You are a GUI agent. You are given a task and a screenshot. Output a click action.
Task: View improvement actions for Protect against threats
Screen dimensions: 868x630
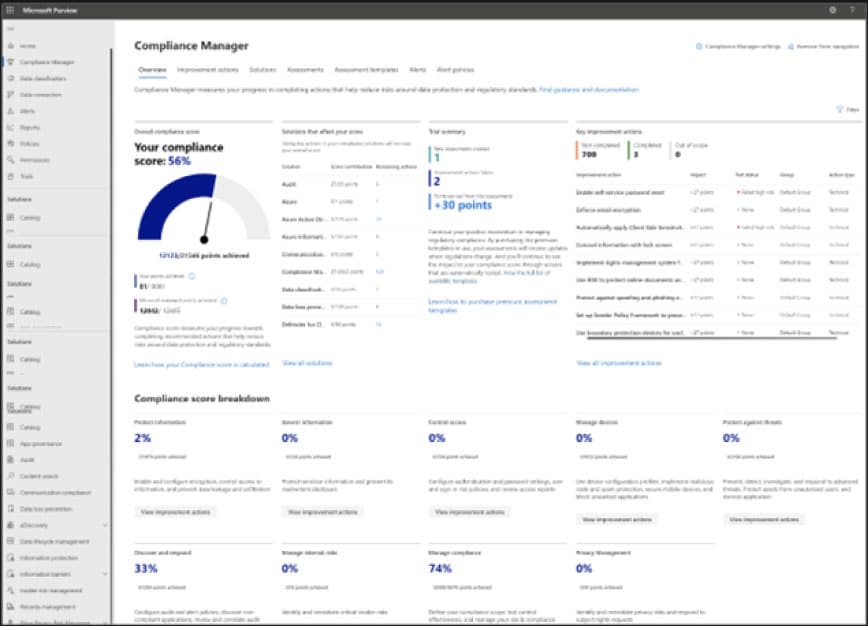point(764,519)
